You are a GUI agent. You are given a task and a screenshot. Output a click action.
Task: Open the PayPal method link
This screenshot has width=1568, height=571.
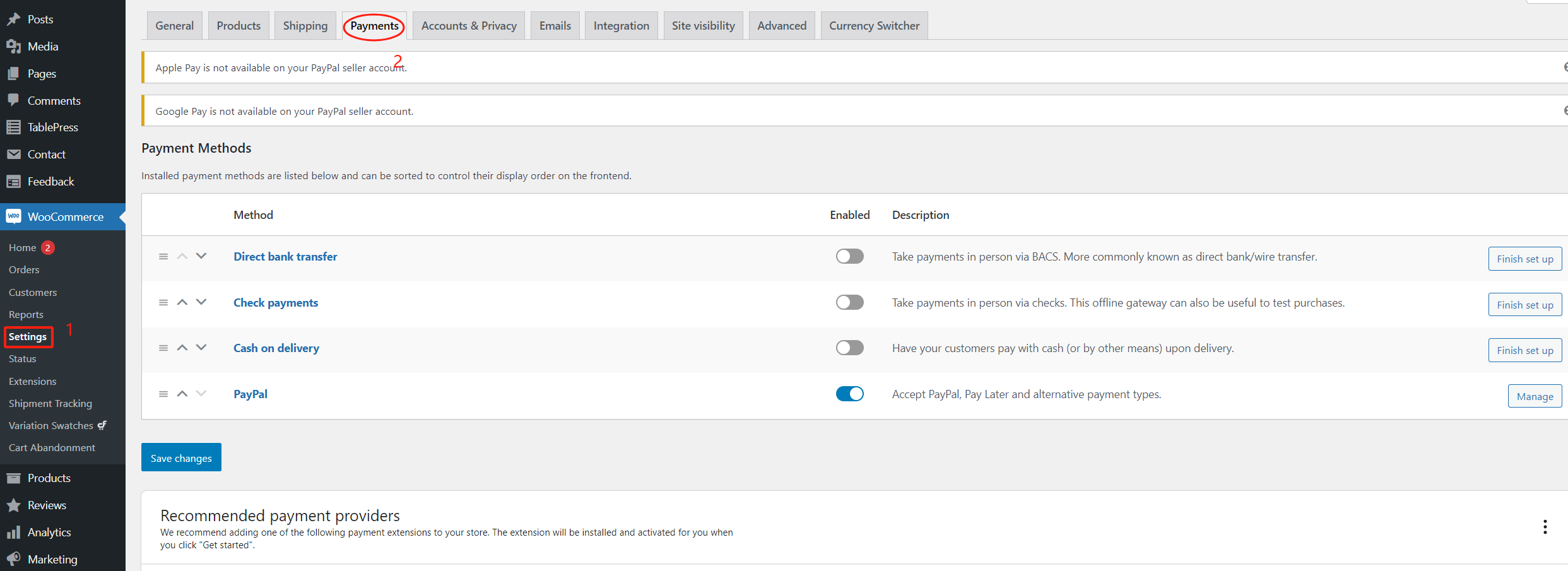(251, 394)
